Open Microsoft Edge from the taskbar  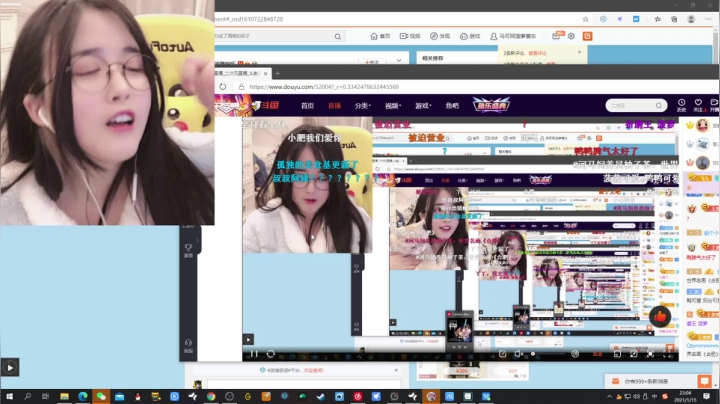(x=83, y=396)
